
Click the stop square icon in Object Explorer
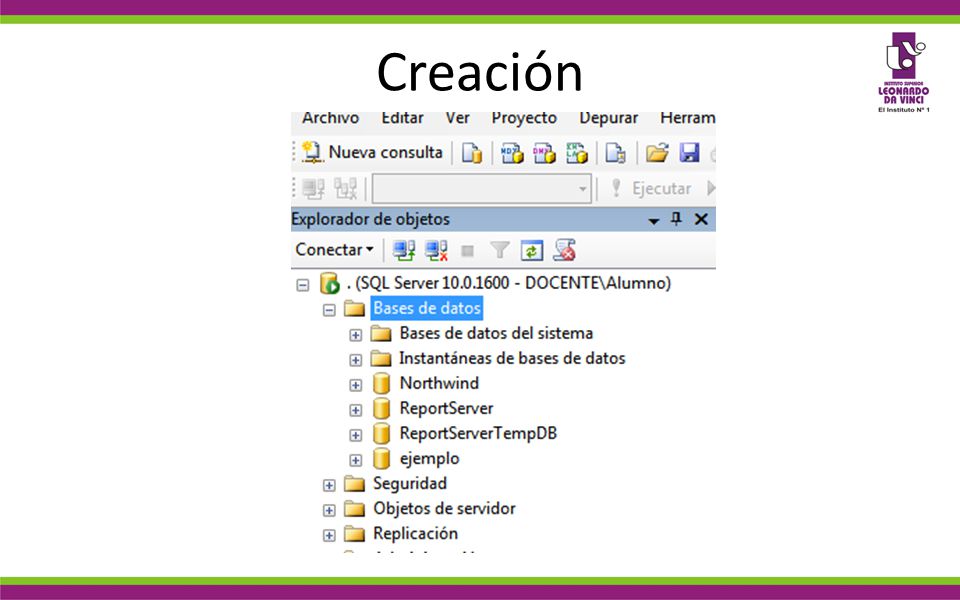pos(468,250)
